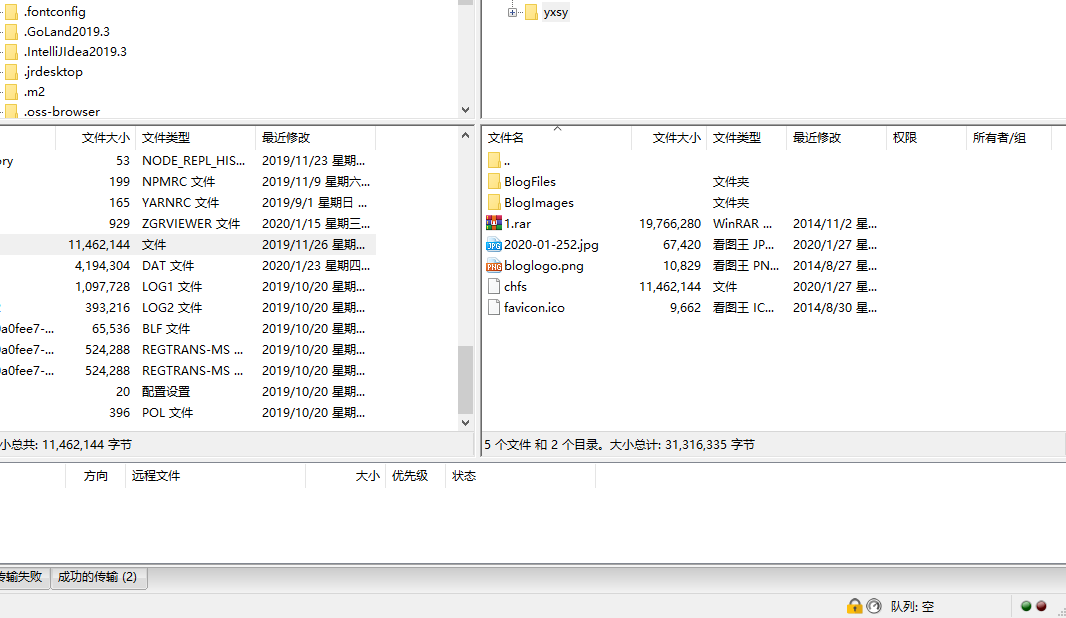This screenshot has height=618, width=1066.
Task: Select the favicon.ico file icon
Action: pyautogui.click(x=494, y=308)
